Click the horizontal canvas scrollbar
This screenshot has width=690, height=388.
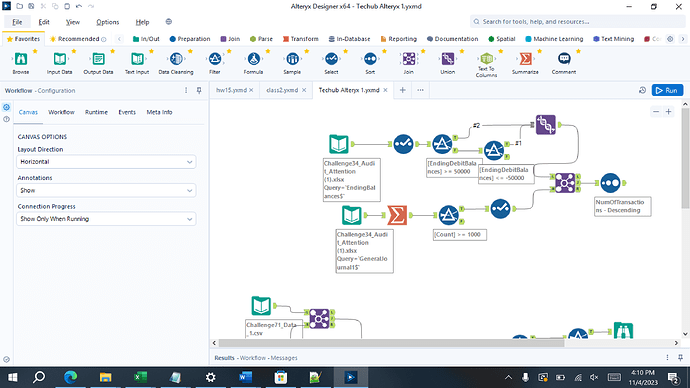(392, 343)
